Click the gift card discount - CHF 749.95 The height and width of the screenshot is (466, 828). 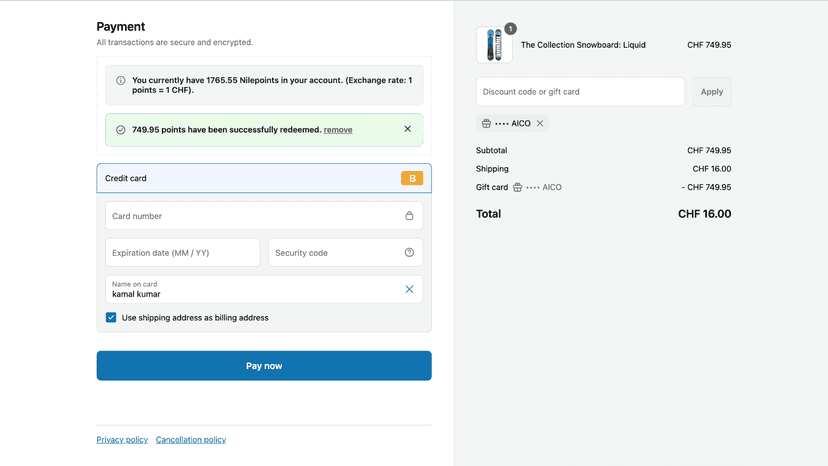[706, 187]
